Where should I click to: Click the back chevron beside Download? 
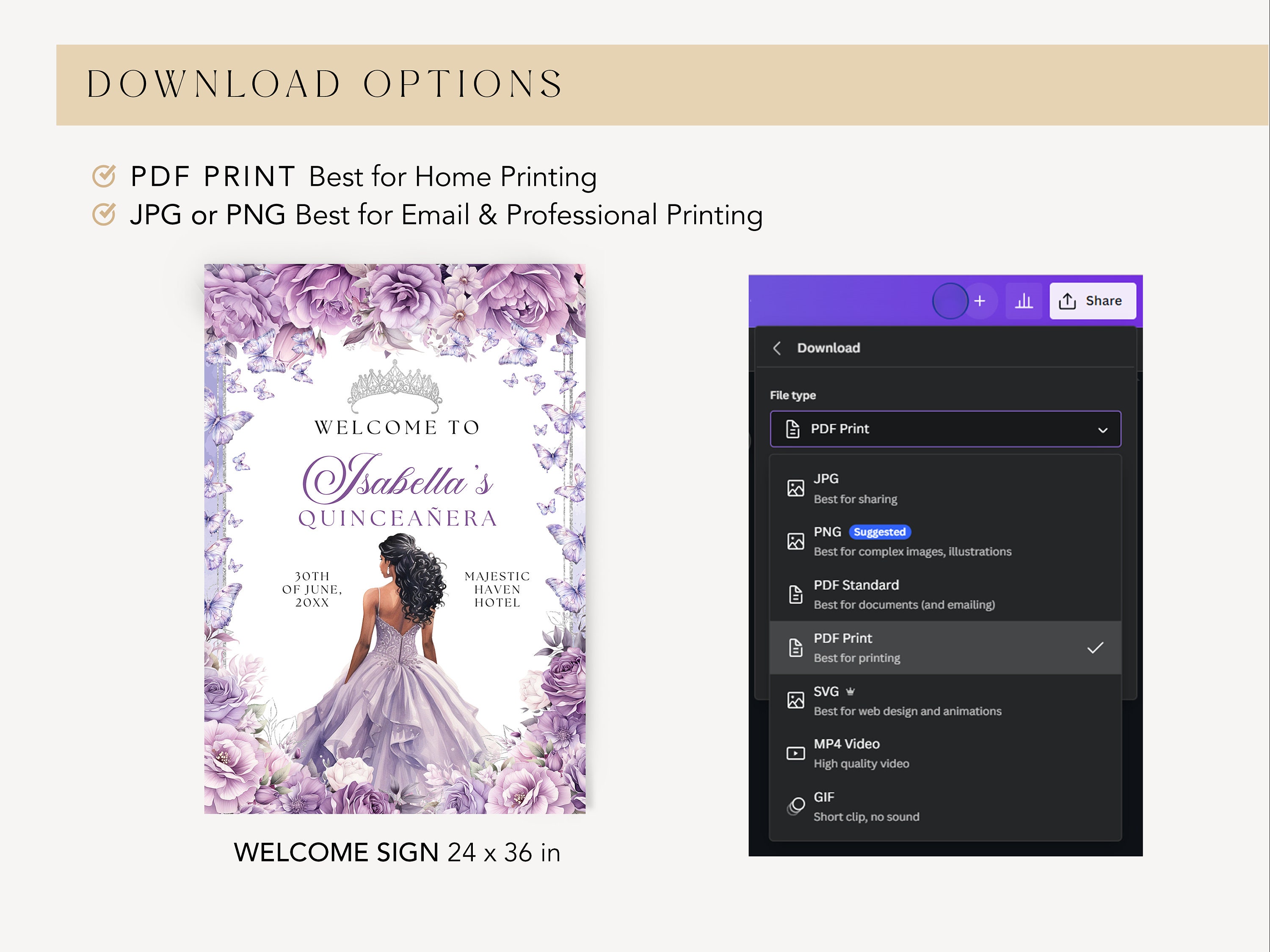point(778,348)
